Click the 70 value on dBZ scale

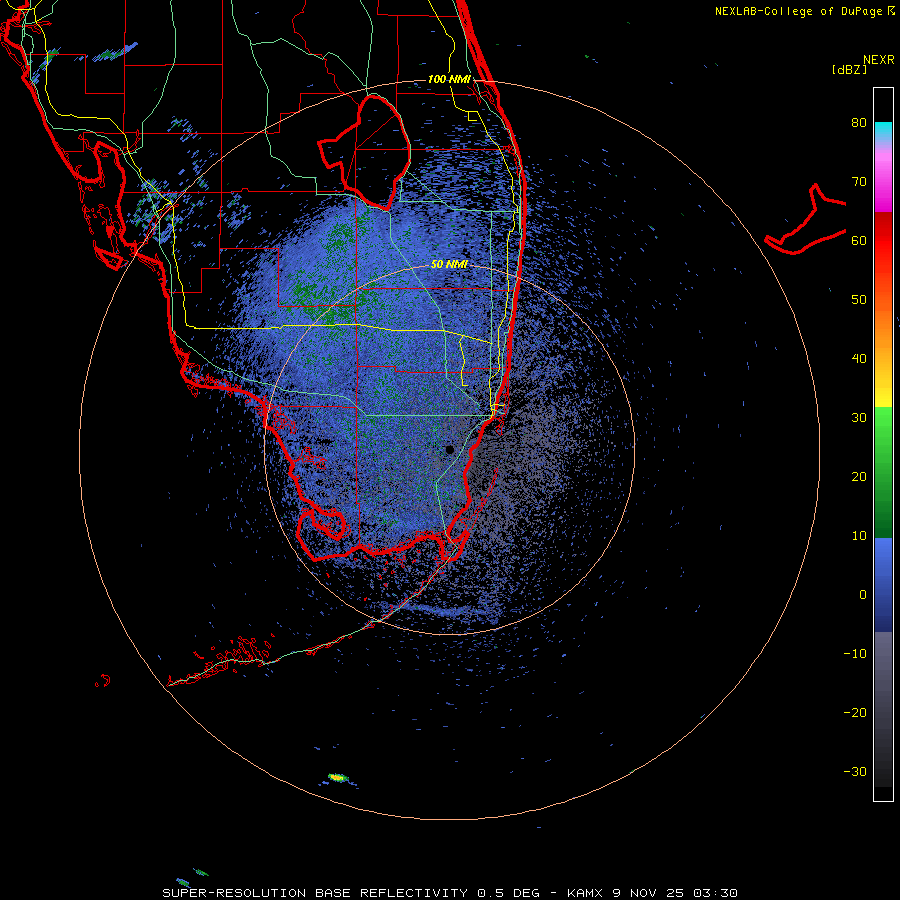[x=859, y=181]
